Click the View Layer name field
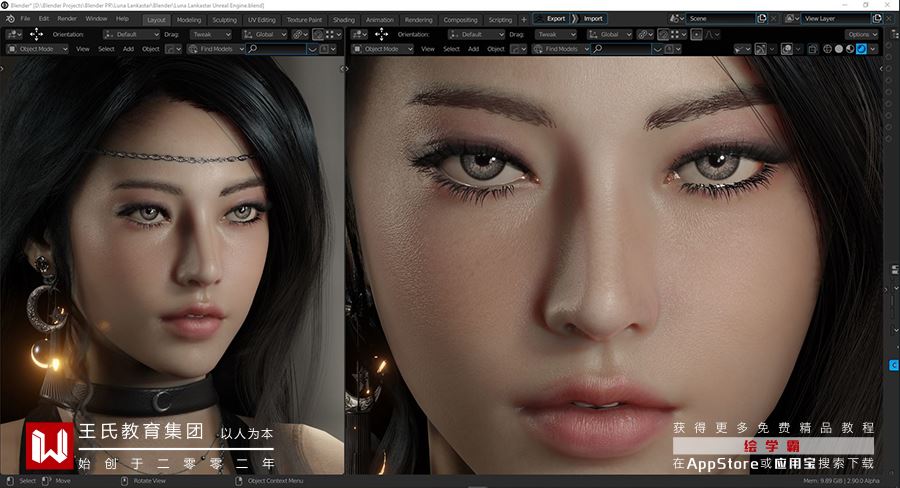900x488 pixels. (835, 19)
